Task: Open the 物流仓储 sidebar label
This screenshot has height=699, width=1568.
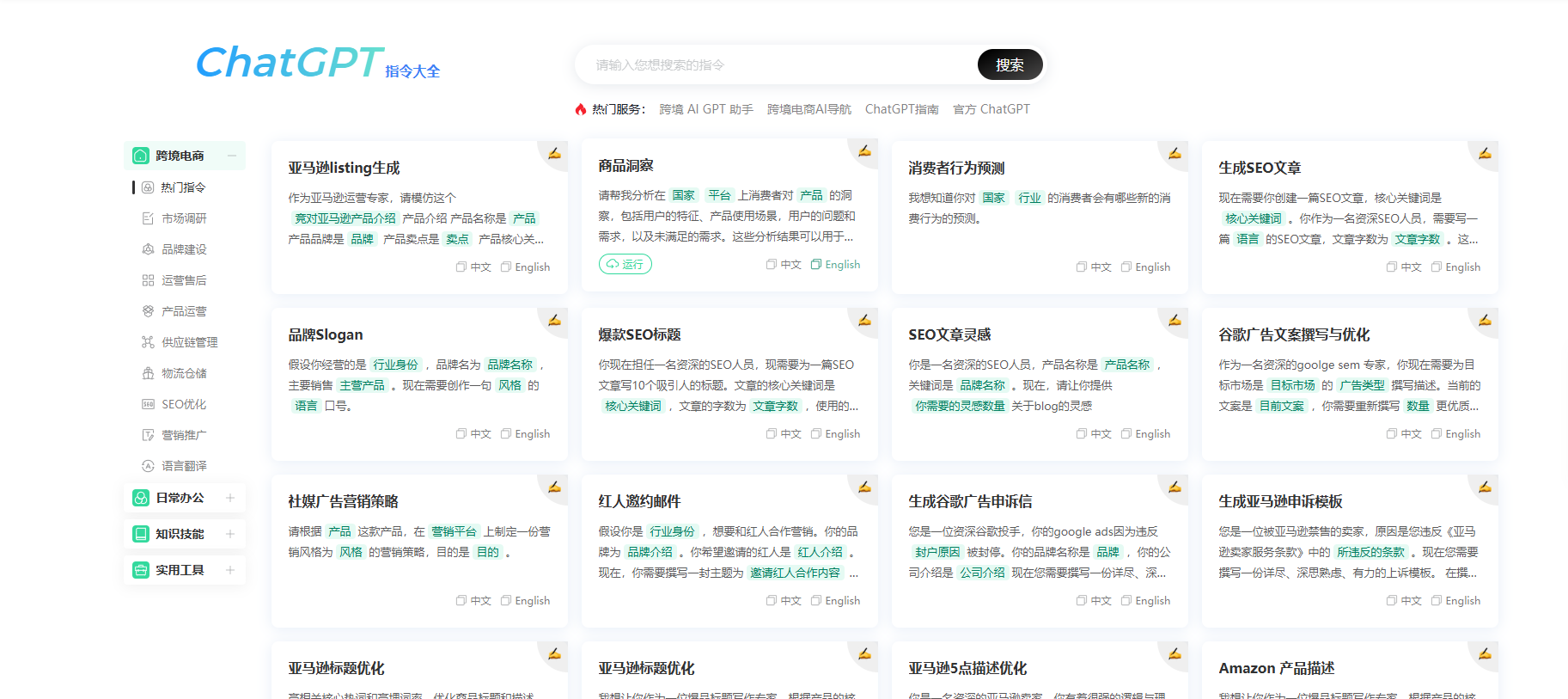Action: (184, 373)
